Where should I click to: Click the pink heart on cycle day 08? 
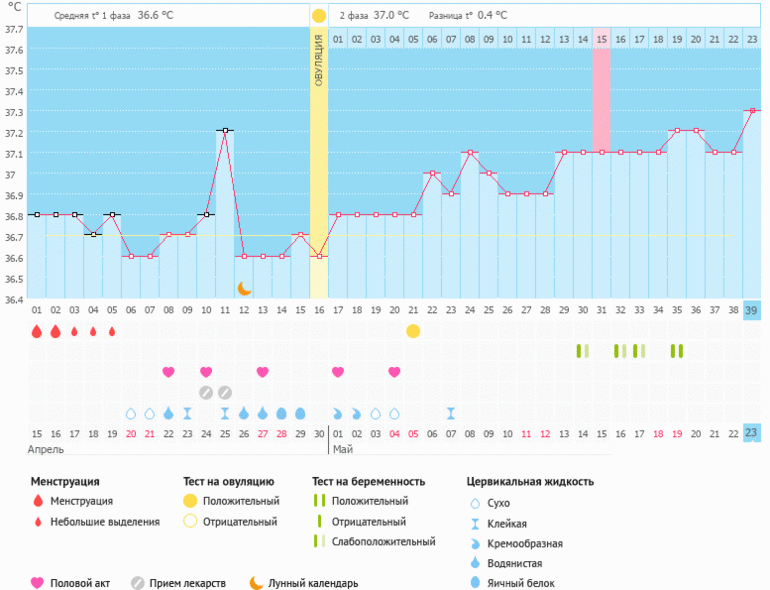(168, 372)
